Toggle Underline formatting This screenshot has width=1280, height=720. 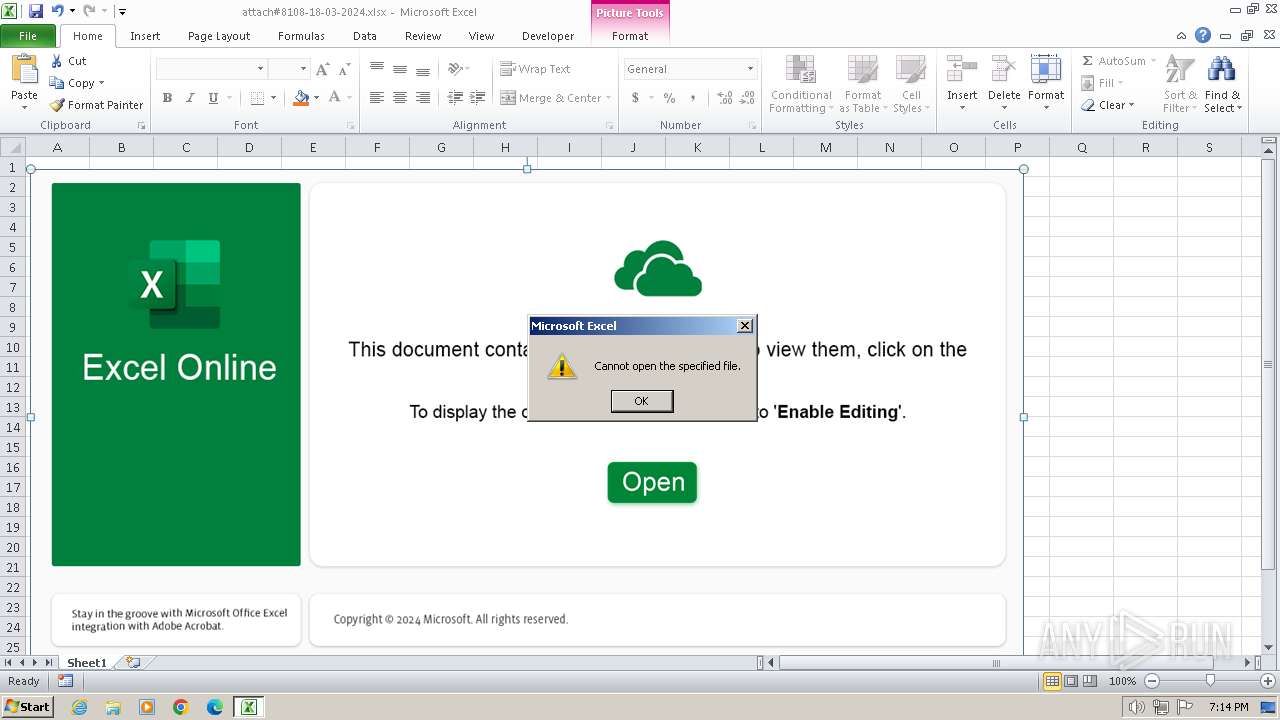213,98
